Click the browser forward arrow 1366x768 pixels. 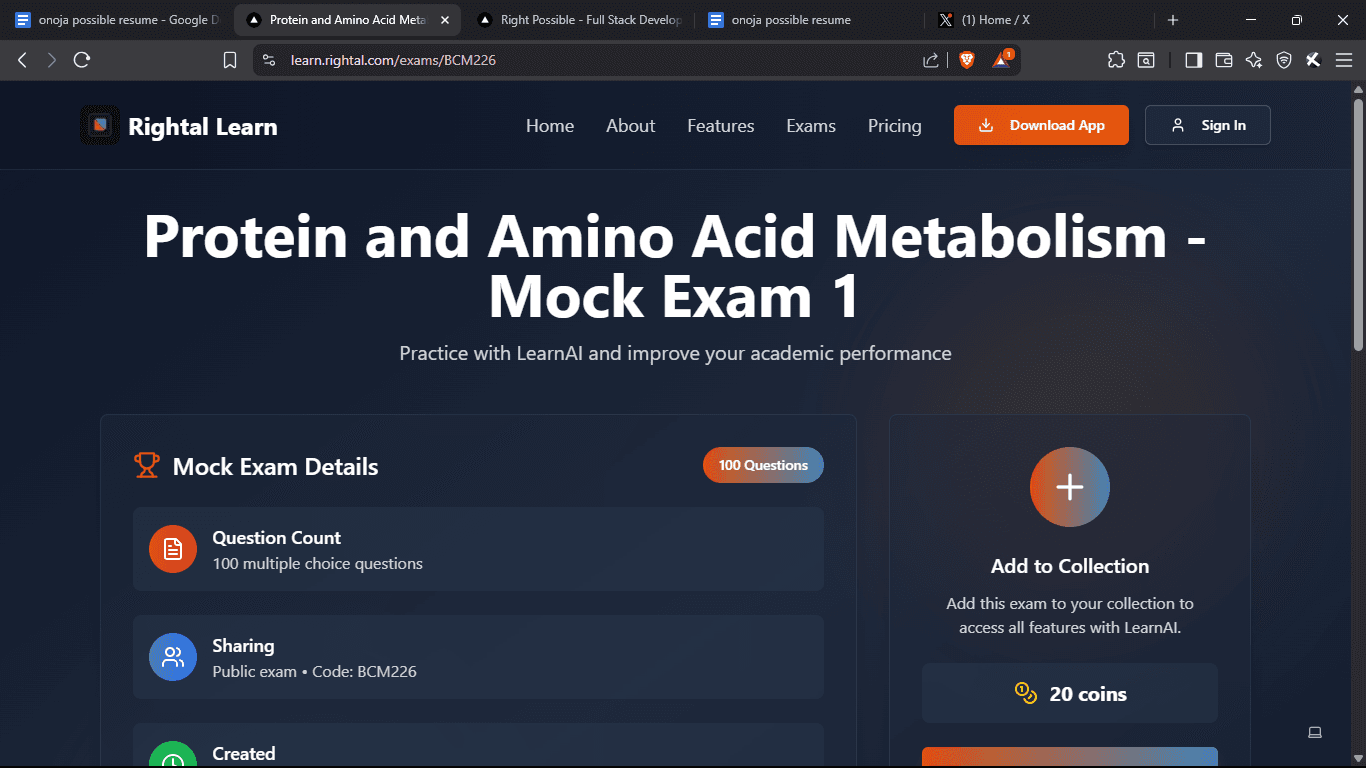(52, 60)
